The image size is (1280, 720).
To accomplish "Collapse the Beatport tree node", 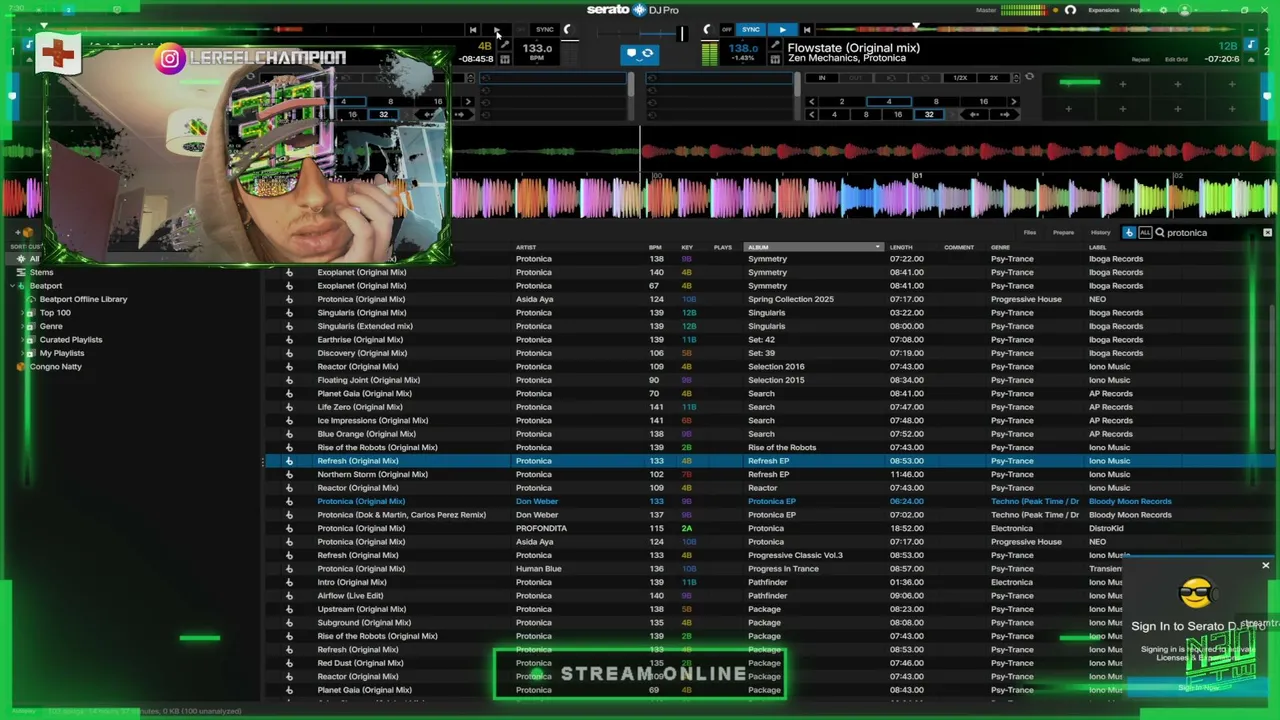I will point(12,286).
